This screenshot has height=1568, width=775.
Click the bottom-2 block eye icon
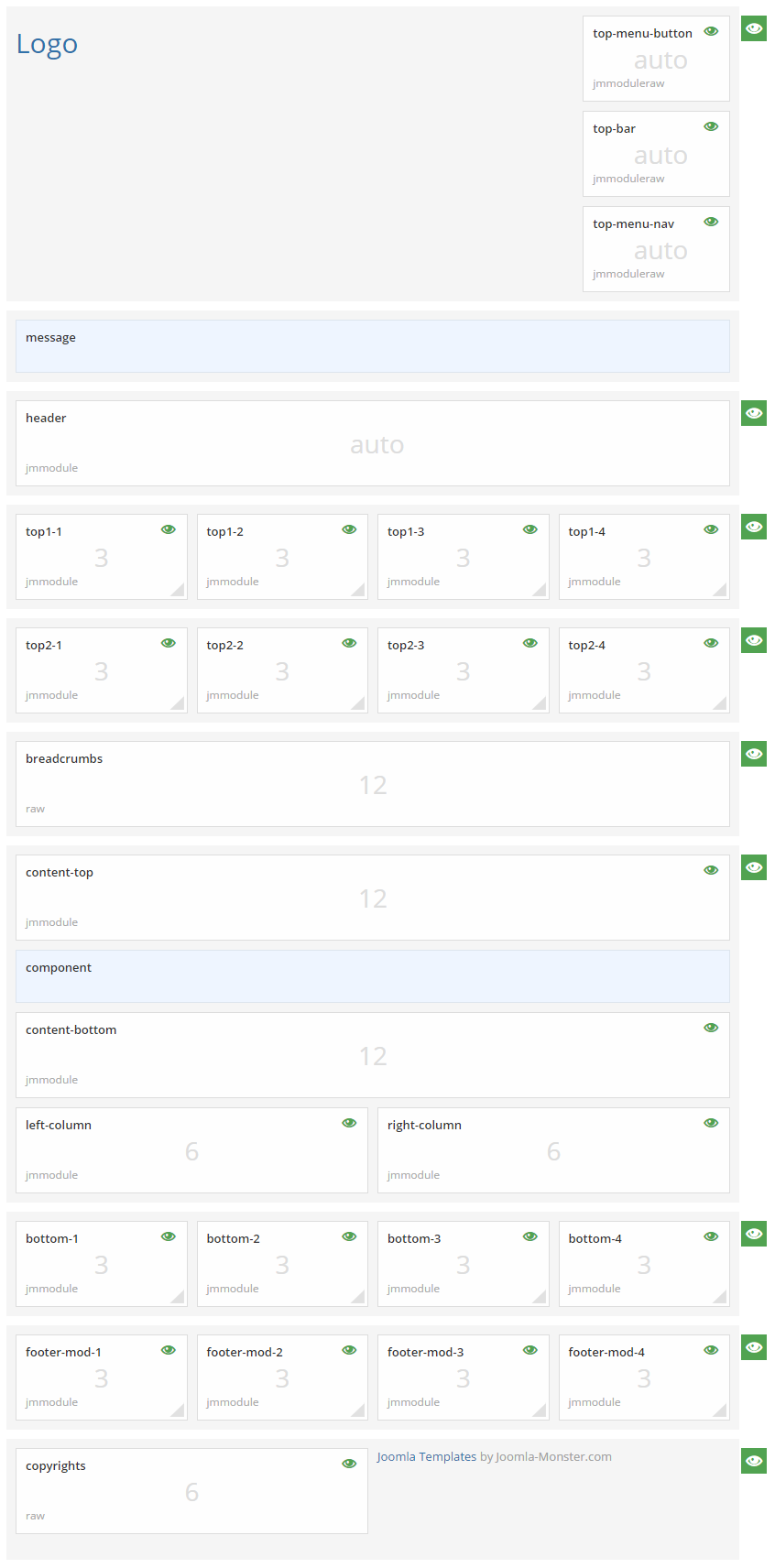(x=349, y=1236)
